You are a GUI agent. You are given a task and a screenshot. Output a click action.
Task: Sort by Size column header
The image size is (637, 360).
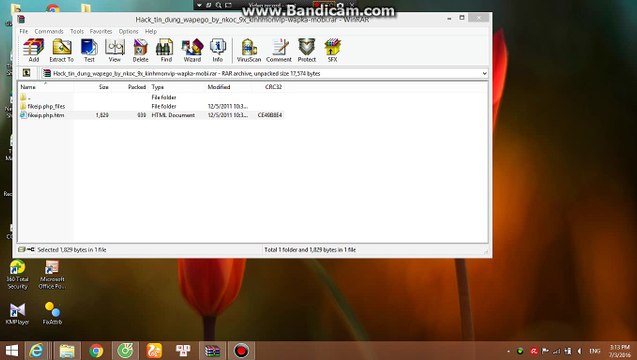click(x=104, y=87)
